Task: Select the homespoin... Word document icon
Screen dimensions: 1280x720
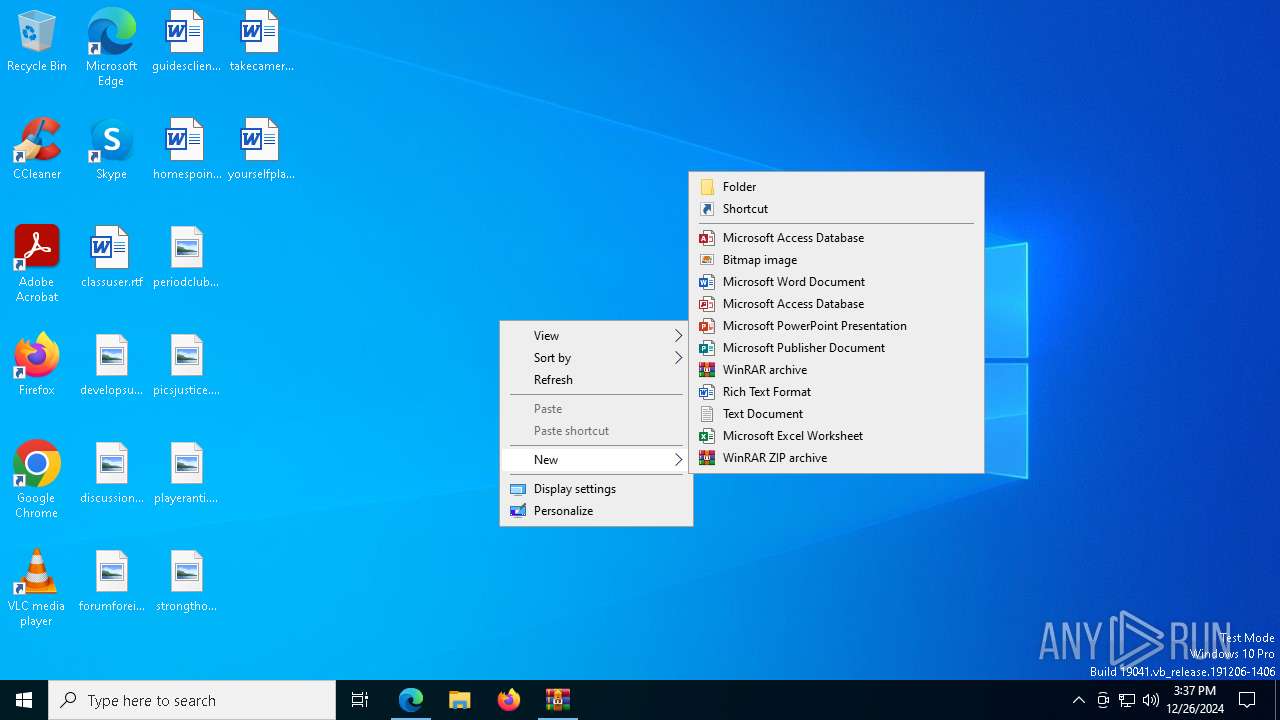Action: (x=186, y=150)
